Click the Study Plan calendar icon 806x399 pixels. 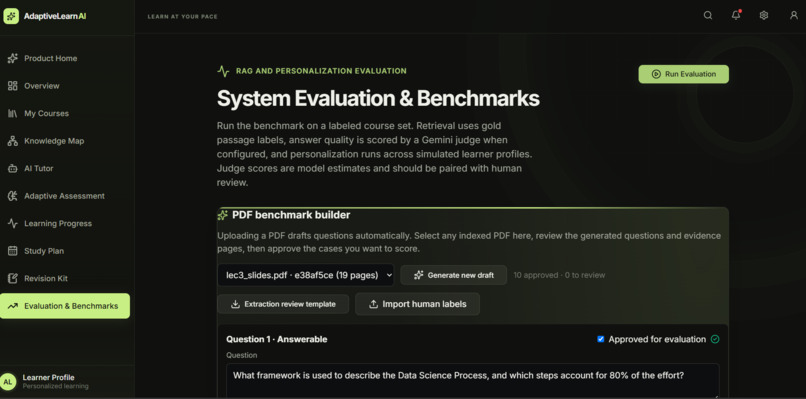pos(12,251)
